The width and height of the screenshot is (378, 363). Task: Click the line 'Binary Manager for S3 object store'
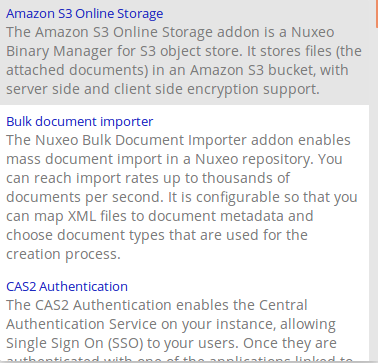[184, 51]
